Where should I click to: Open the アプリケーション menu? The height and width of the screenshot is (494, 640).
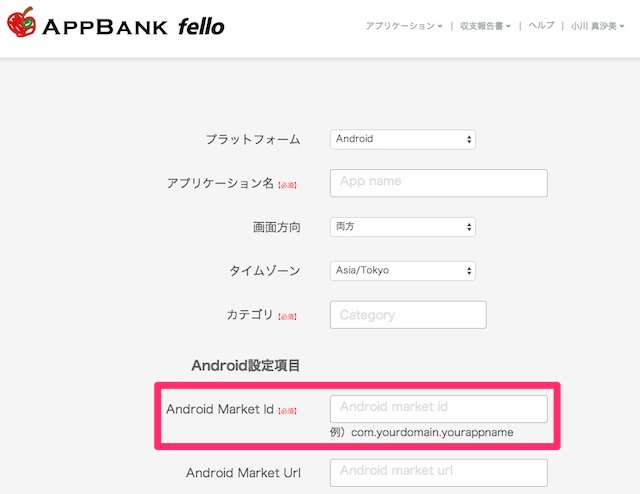(404, 26)
